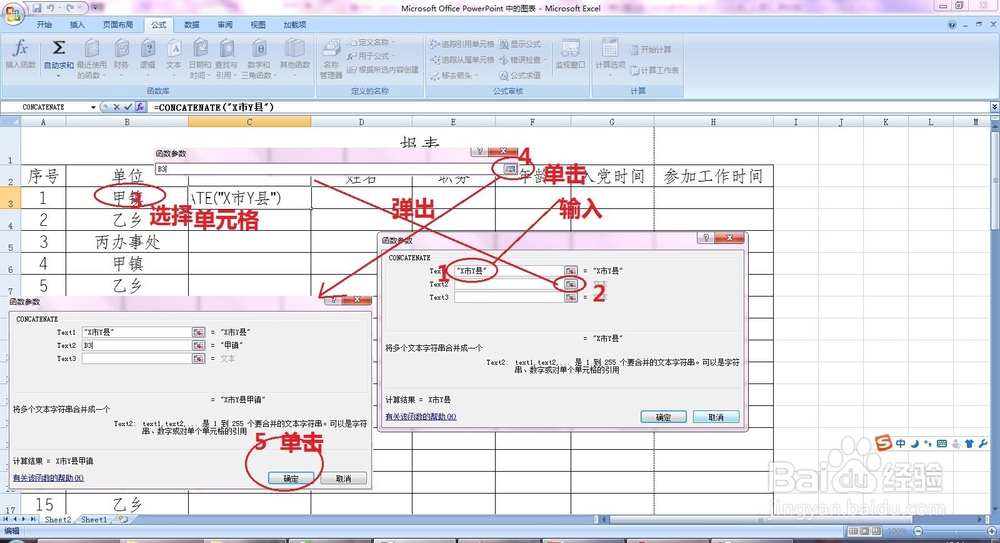Viewport: 1000px width, 543px height.
Task: Open the 监视窗口 watch window
Action: click(570, 54)
